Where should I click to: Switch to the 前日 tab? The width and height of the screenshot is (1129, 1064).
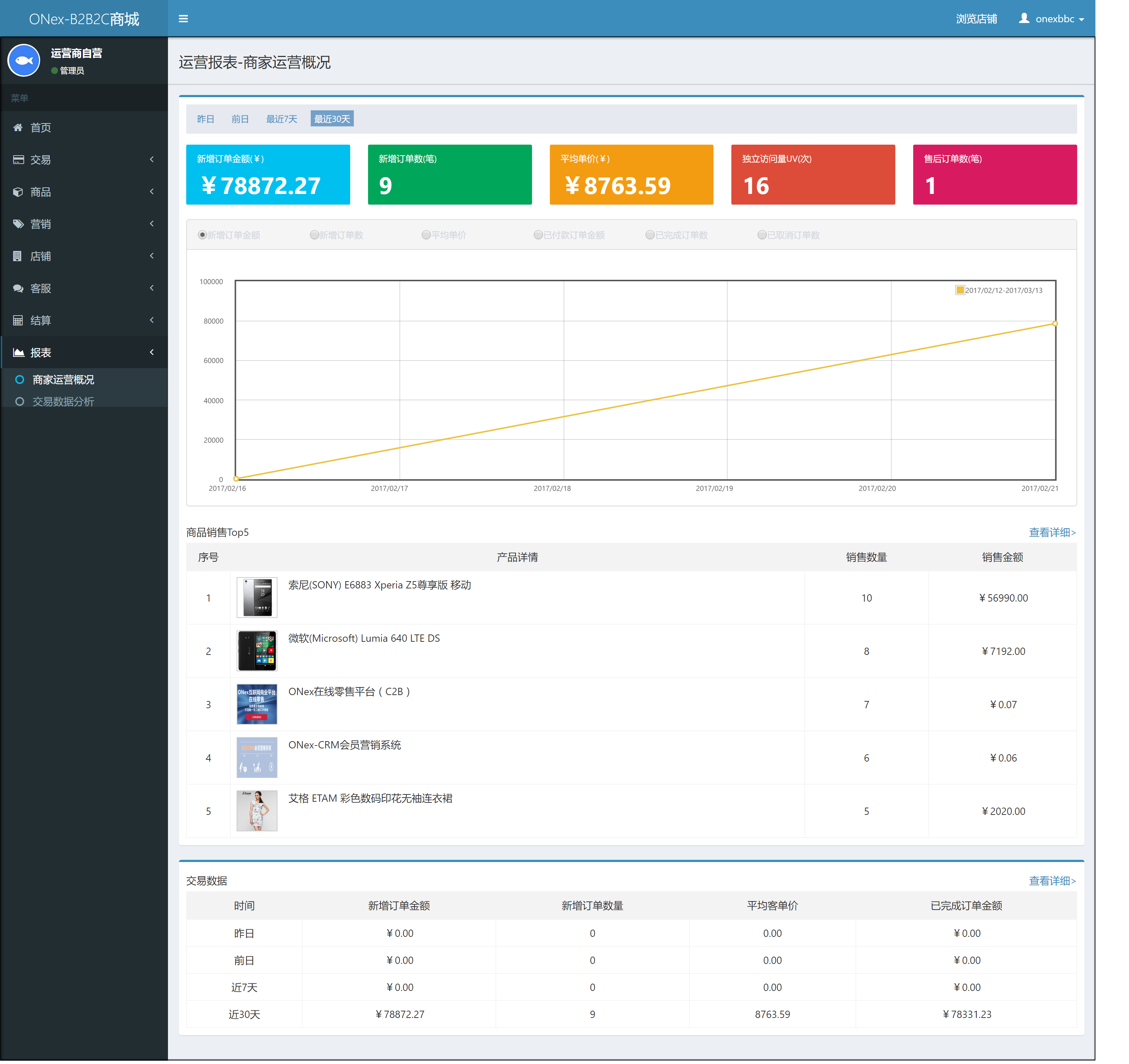click(240, 119)
